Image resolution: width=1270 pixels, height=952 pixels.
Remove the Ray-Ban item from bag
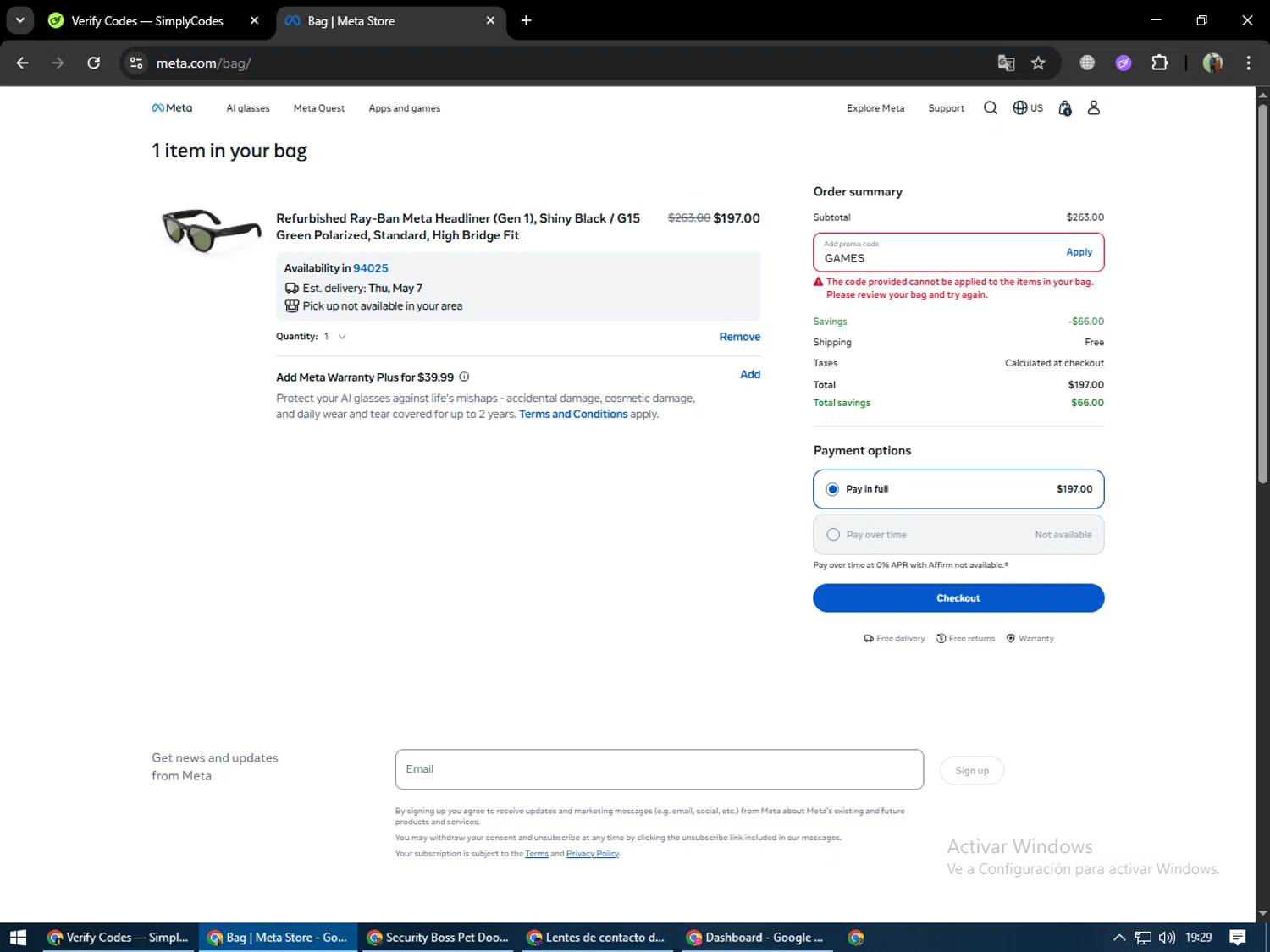(739, 337)
